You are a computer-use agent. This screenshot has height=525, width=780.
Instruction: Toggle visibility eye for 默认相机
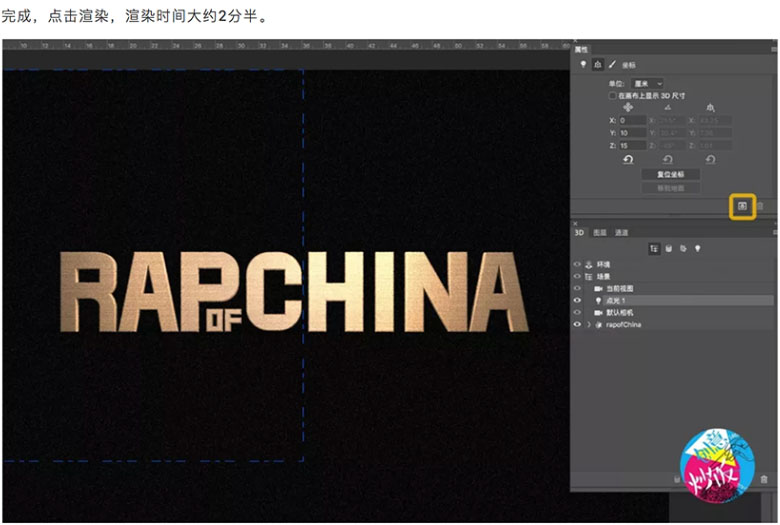point(577,313)
